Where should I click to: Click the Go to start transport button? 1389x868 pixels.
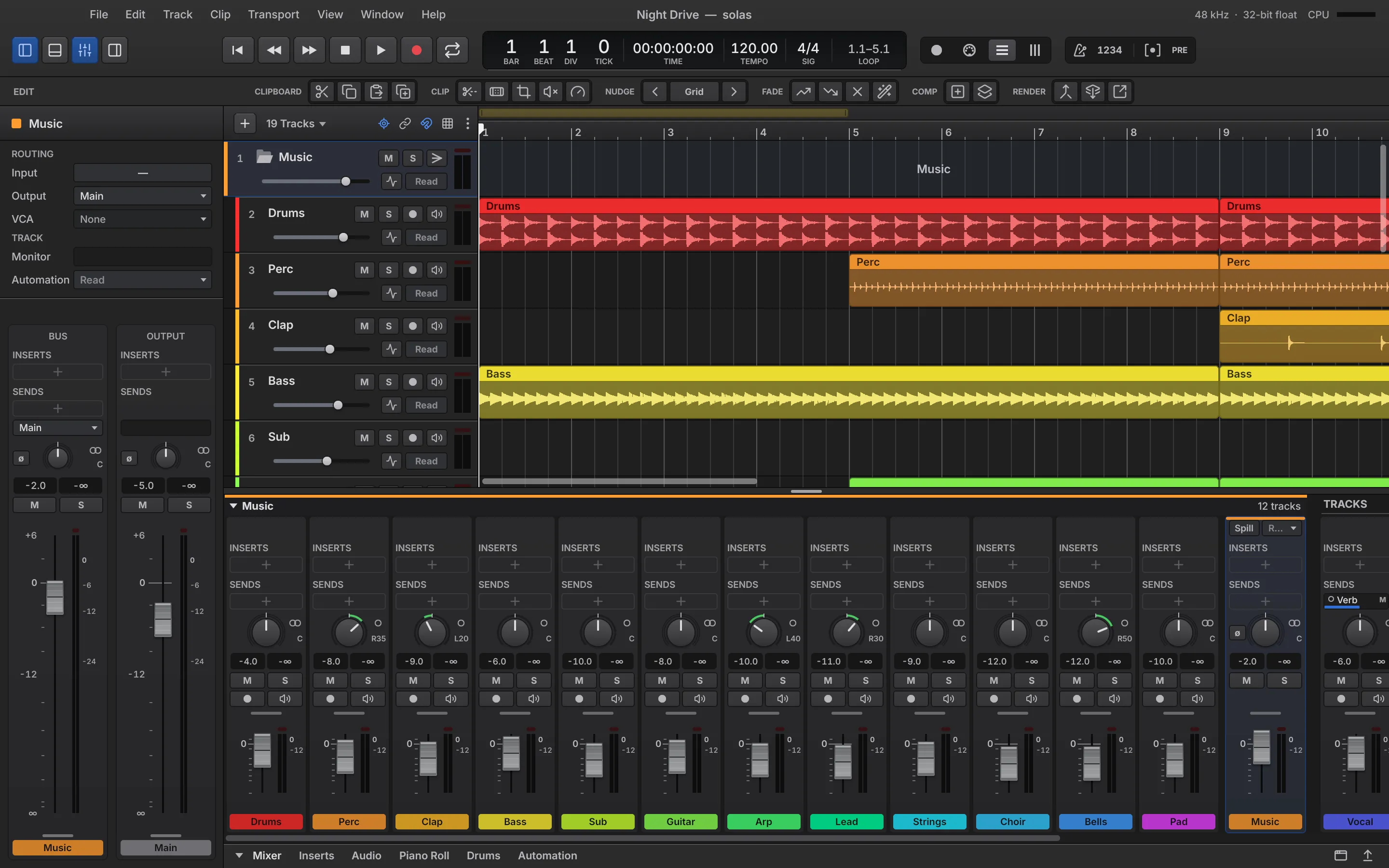point(238,50)
